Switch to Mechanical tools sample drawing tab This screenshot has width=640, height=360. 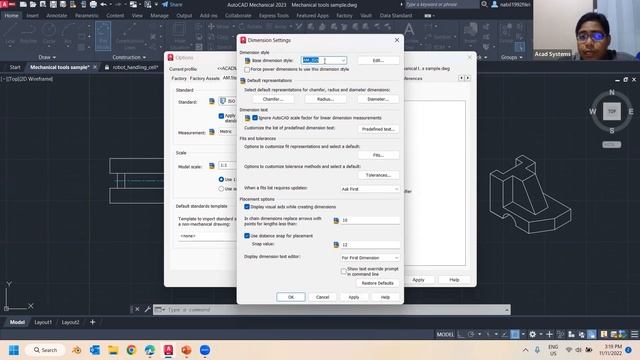[60, 67]
